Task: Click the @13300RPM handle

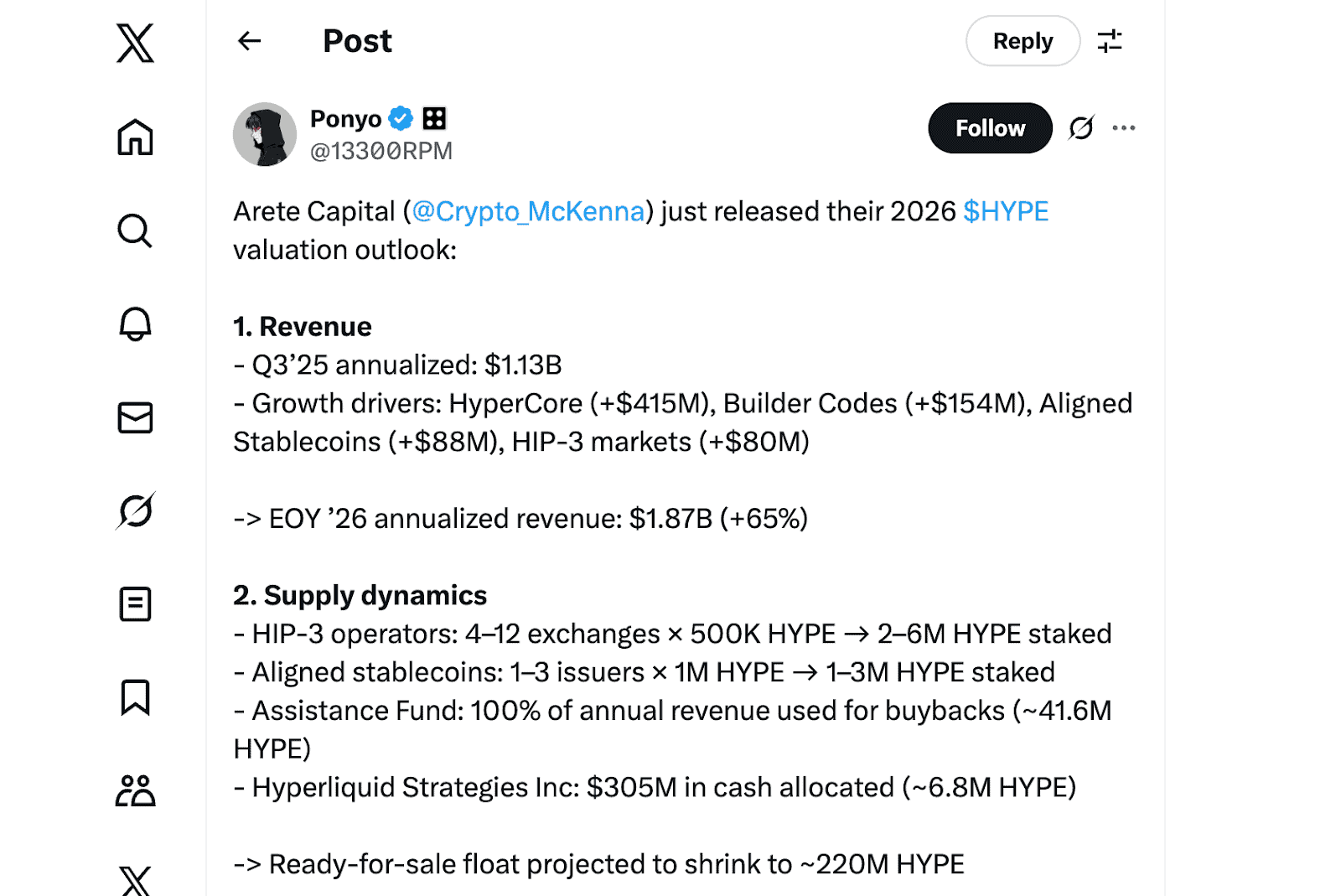Action: [381, 151]
